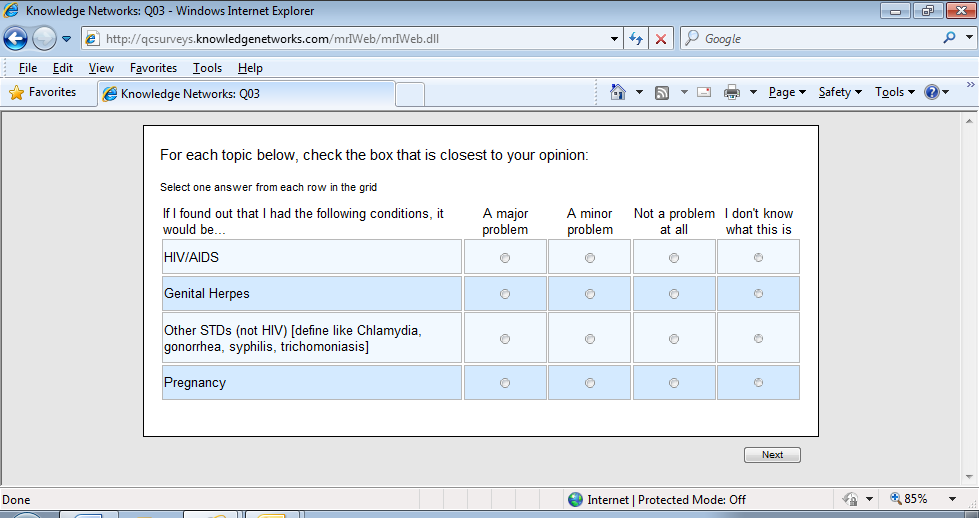Image resolution: width=979 pixels, height=518 pixels.
Task: Select Not a problem for Genital Herpes
Action: [674, 294]
